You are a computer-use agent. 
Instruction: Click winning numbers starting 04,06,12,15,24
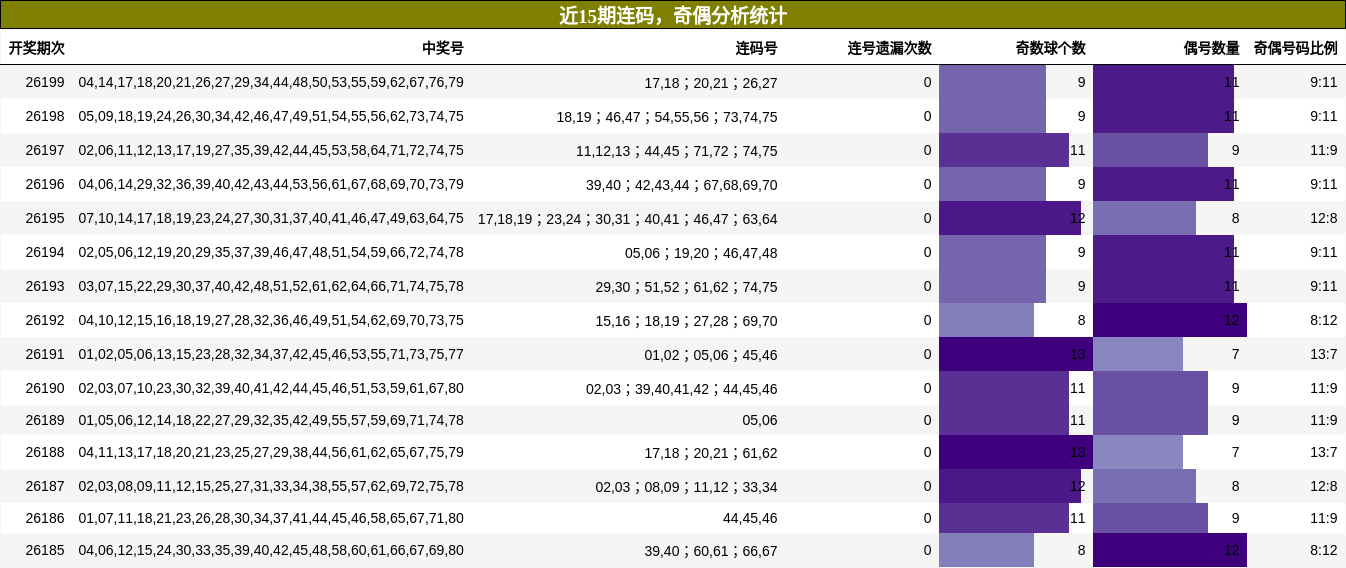[x=271, y=550]
